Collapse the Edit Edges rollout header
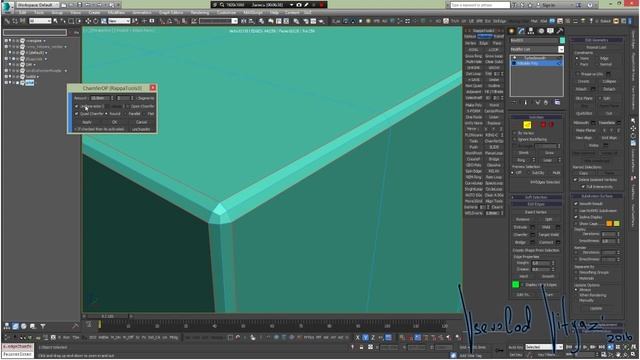 pyautogui.click(x=536, y=204)
